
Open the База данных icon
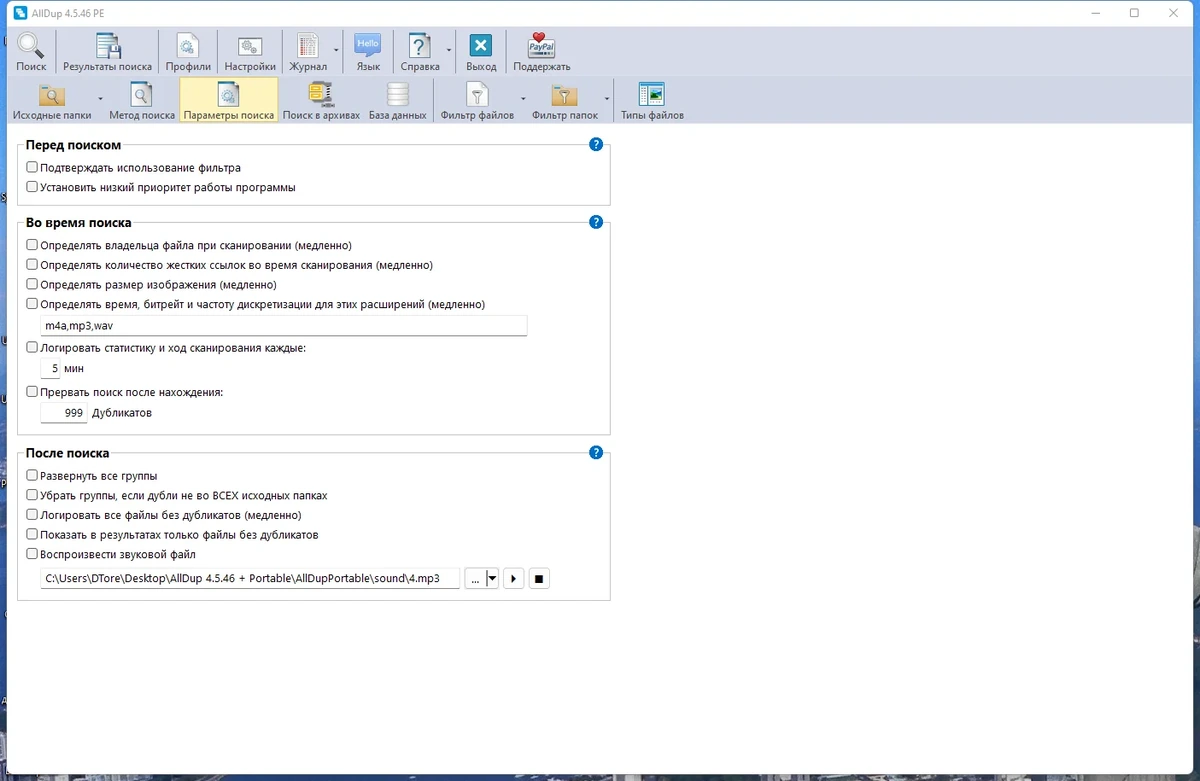click(397, 101)
